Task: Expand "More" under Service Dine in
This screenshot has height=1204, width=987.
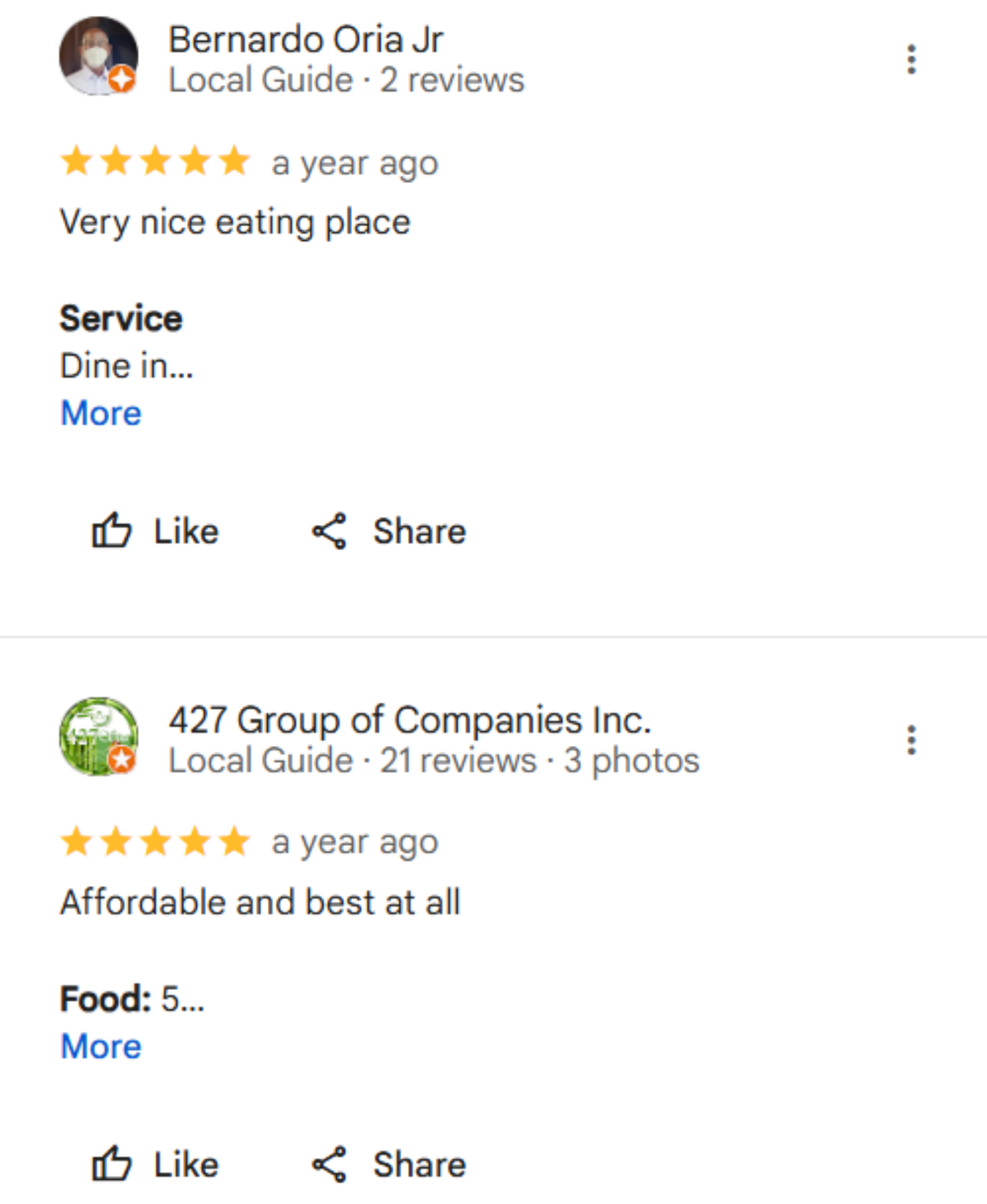Action: click(101, 413)
